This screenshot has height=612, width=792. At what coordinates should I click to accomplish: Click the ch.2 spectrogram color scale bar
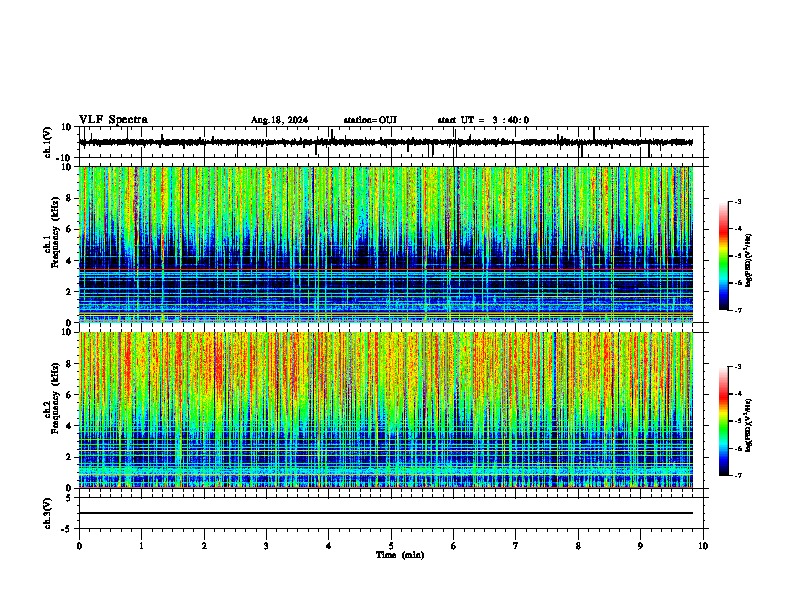tap(724, 421)
